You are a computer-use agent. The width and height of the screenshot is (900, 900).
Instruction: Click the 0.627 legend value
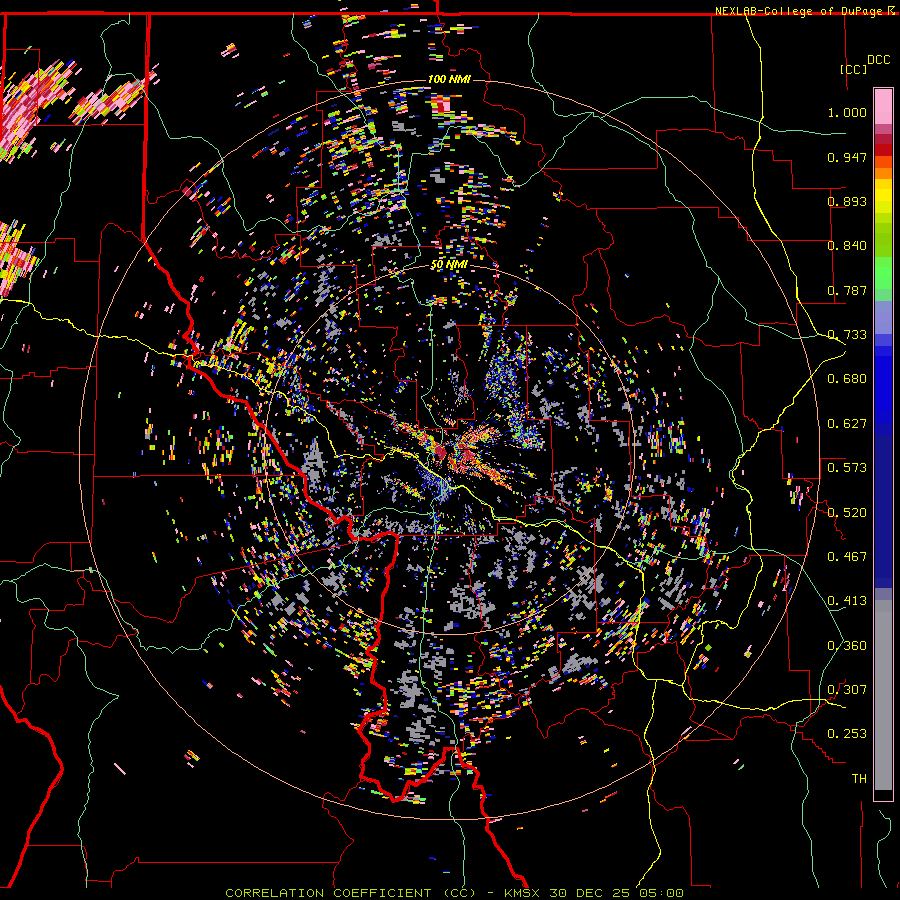coord(847,424)
